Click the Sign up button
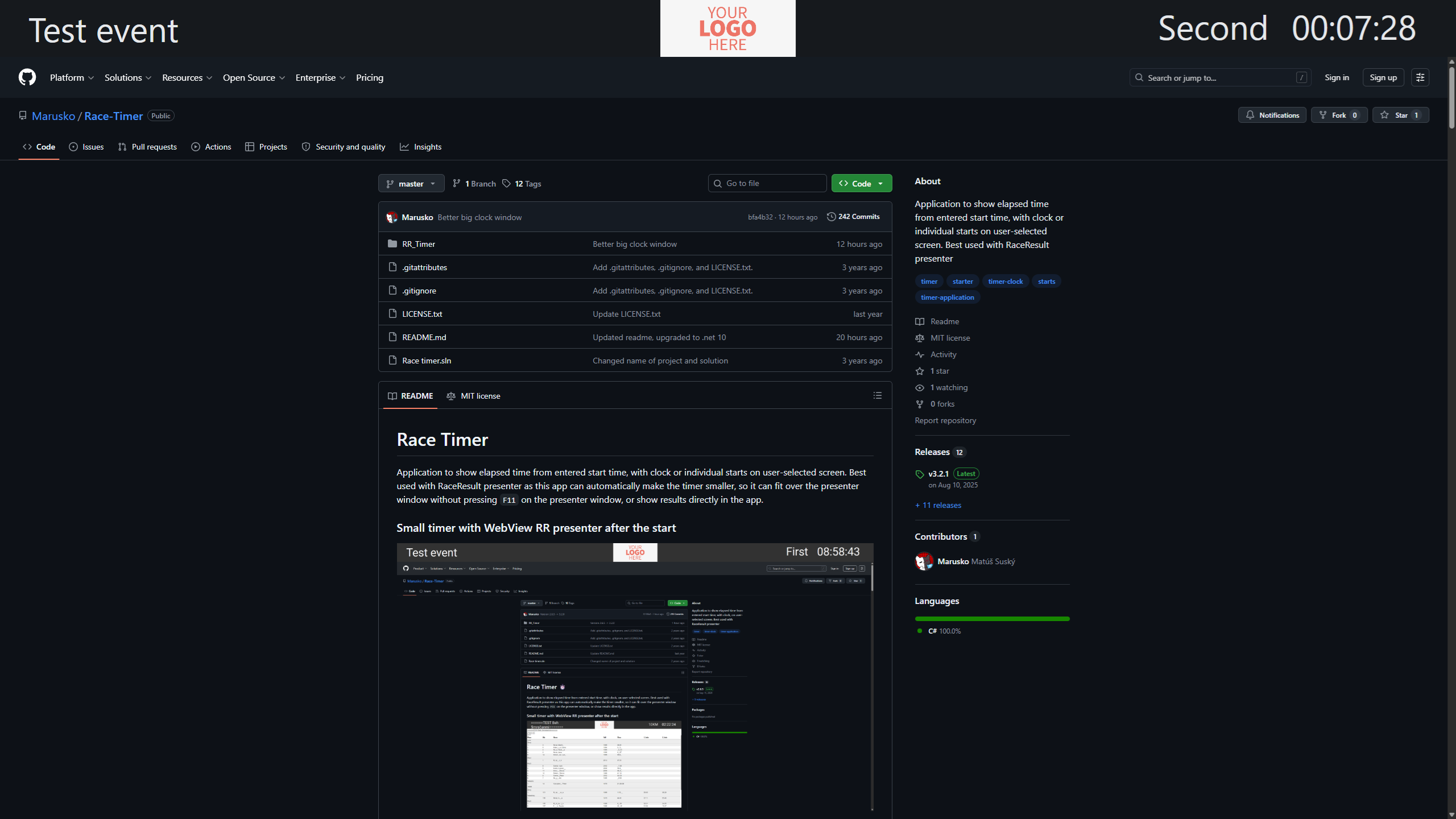Viewport: 1456px width, 819px height. [x=1383, y=77]
